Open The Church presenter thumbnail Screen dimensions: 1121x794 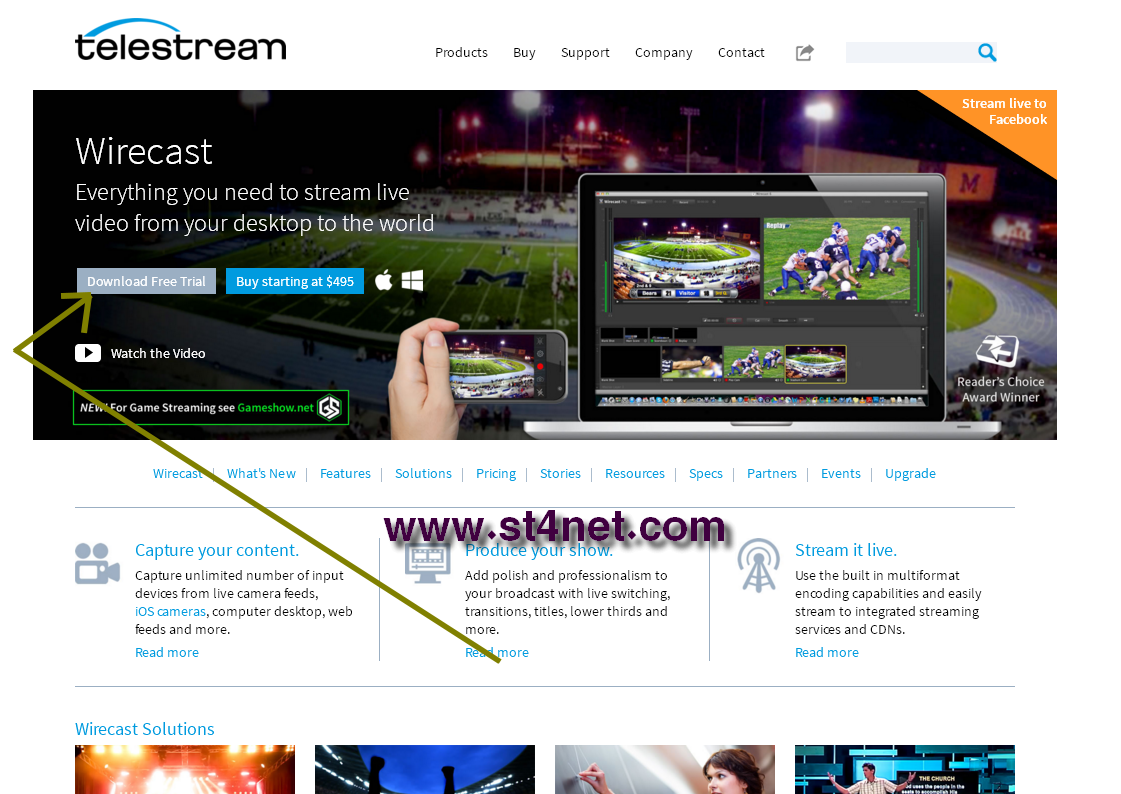pos(904,770)
